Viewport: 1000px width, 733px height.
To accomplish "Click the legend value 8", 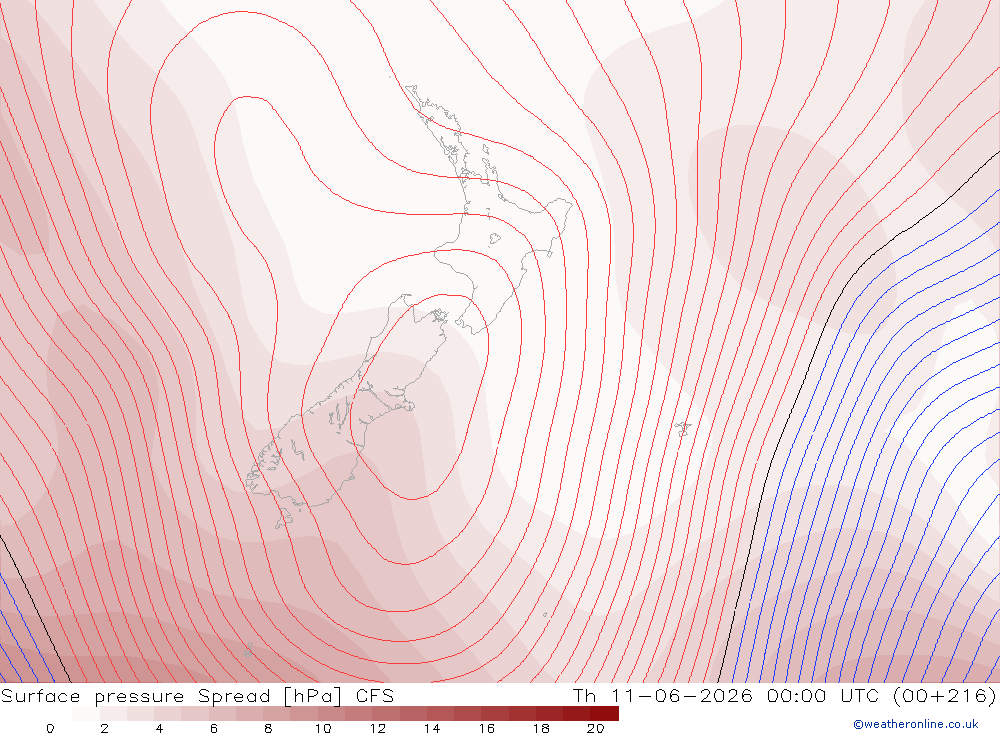I will point(268,728).
